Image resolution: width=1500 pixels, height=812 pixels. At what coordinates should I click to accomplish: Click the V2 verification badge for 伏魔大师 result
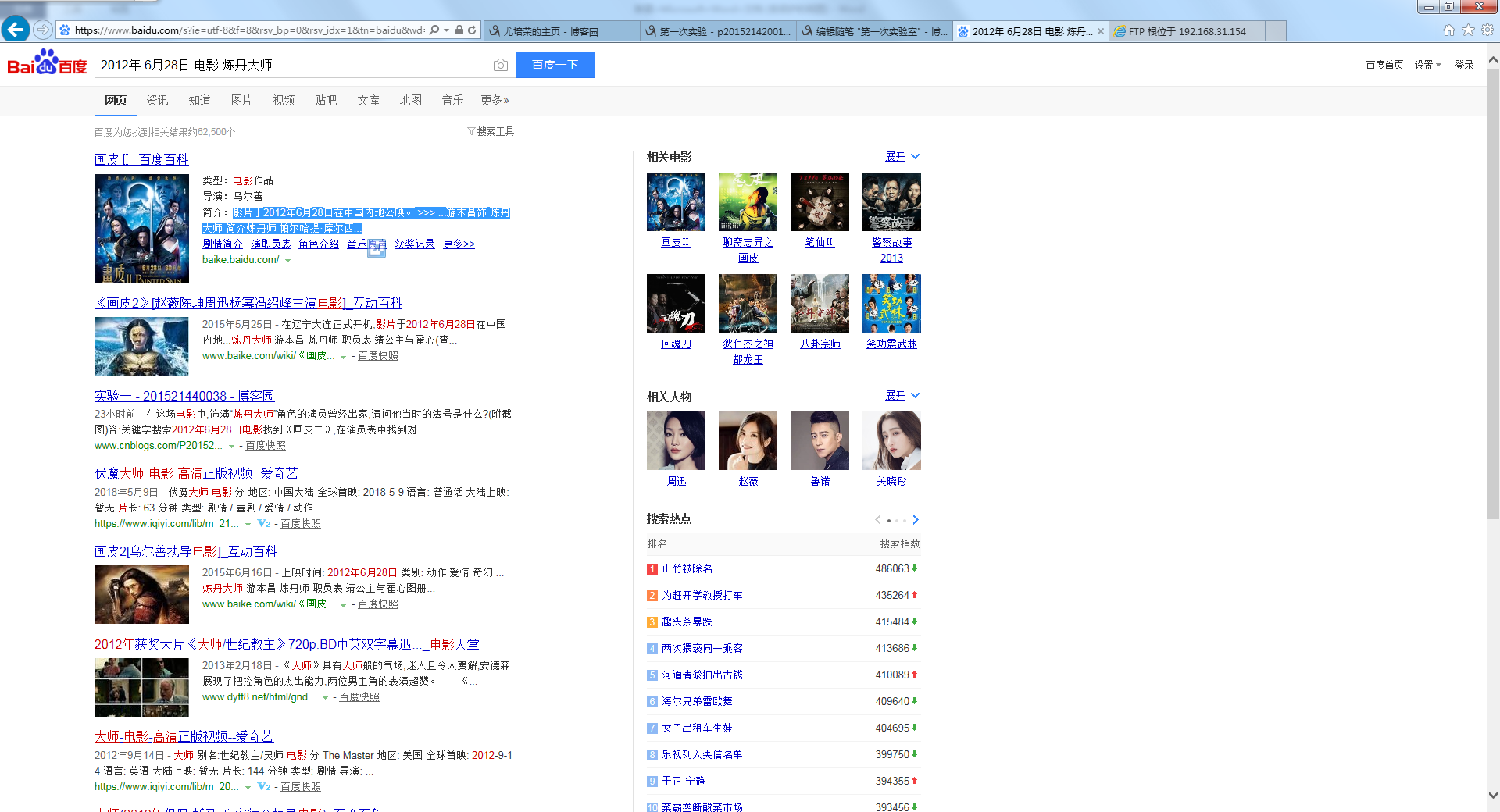(x=264, y=524)
